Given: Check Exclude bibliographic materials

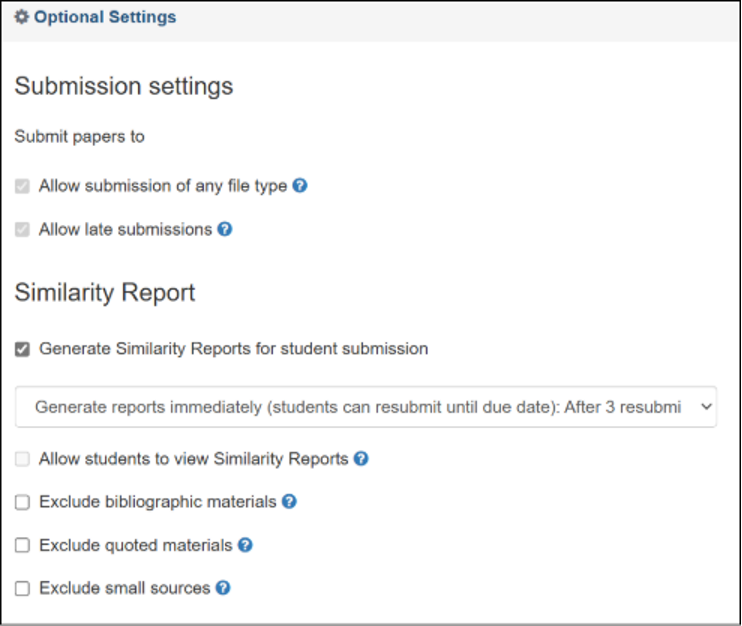Looking at the screenshot, I should [x=22, y=502].
